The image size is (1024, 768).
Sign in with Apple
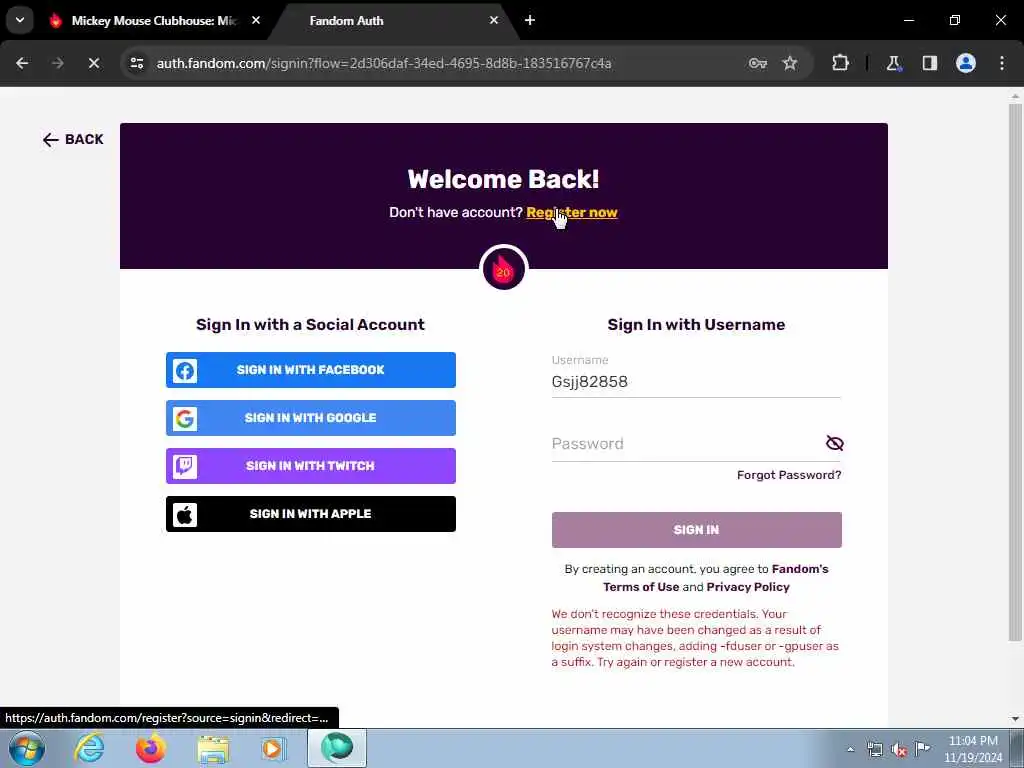pos(311,514)
